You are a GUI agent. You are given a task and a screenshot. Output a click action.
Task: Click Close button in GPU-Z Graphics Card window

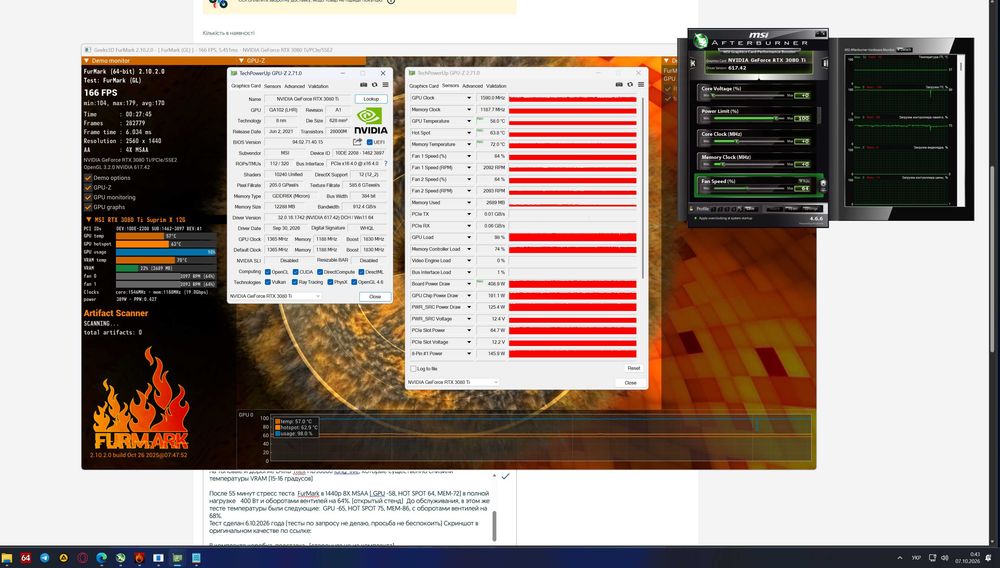pyautogui.click(x=375, y=296)
